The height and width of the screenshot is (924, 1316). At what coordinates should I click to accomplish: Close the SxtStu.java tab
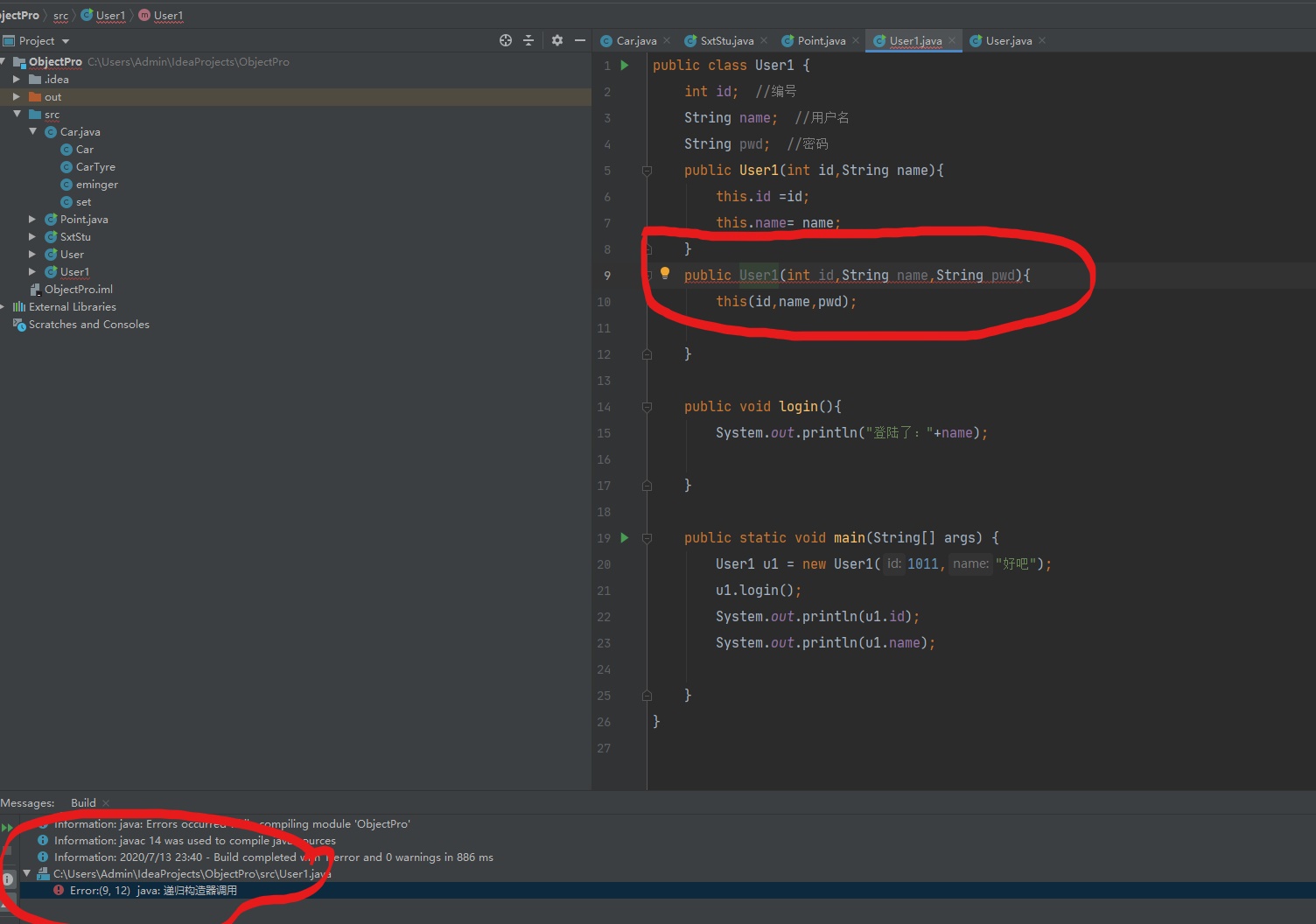click(764, 40)
